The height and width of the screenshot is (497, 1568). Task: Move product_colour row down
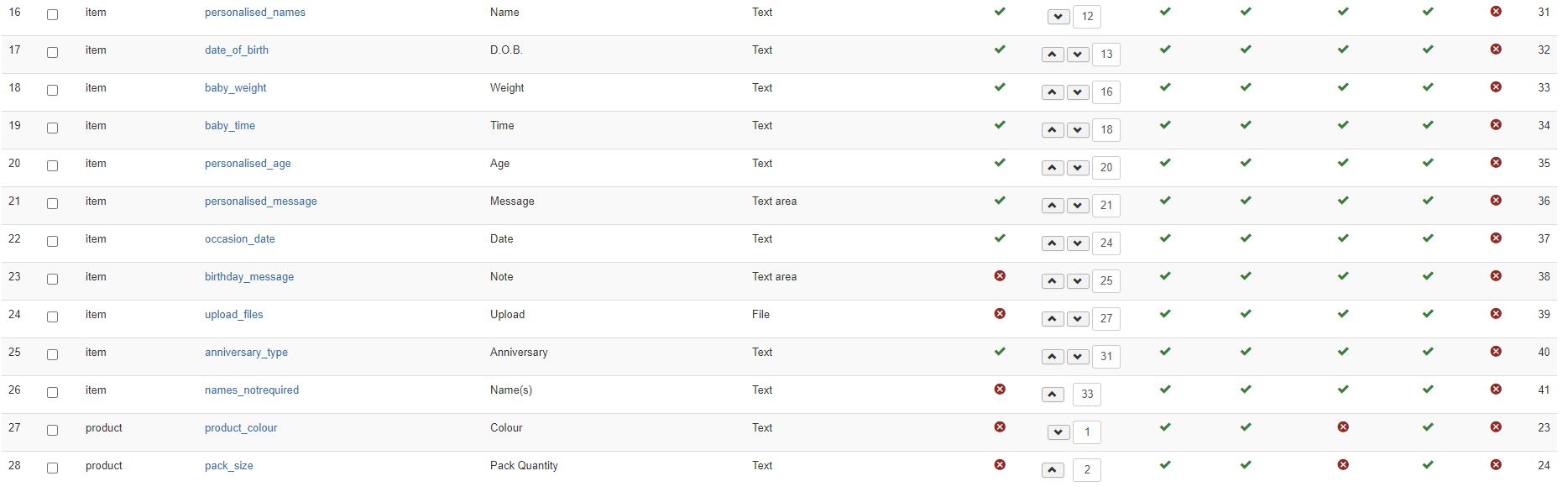[x=1058, y=432]
